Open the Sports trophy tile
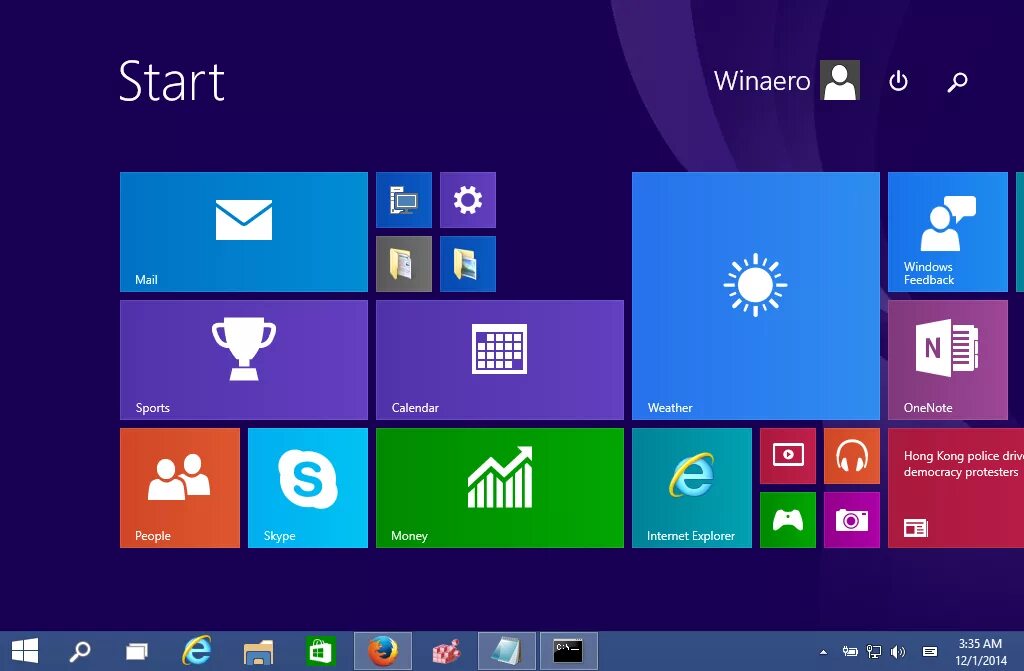Image resolution: width=1024 pixels, height=671 pixels. 244,360
